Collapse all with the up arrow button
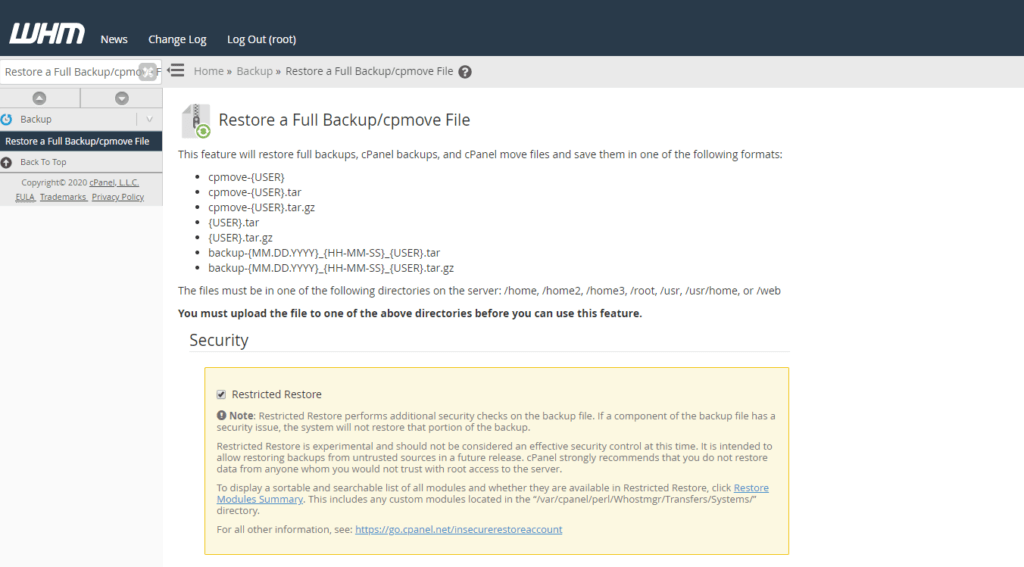 click(x=39, y=98)
